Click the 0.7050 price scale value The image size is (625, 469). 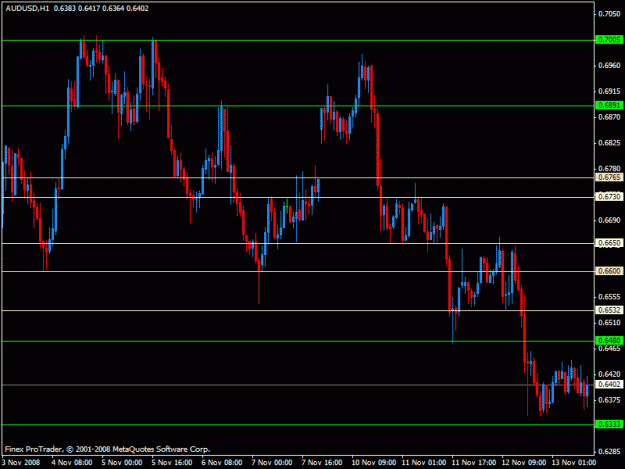609,14
